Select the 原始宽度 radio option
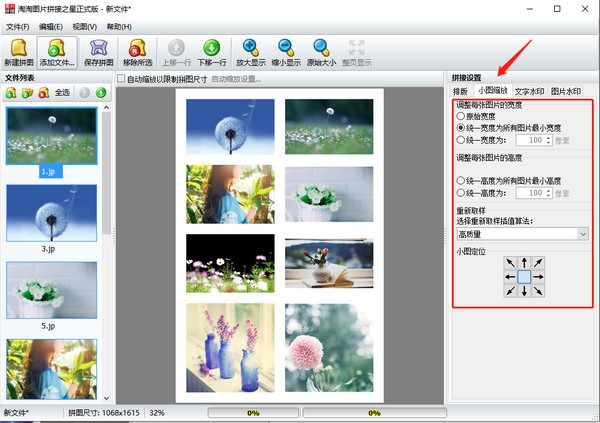Image resolution: width=600 pixels, height=423 pixels. coord(459,117)
